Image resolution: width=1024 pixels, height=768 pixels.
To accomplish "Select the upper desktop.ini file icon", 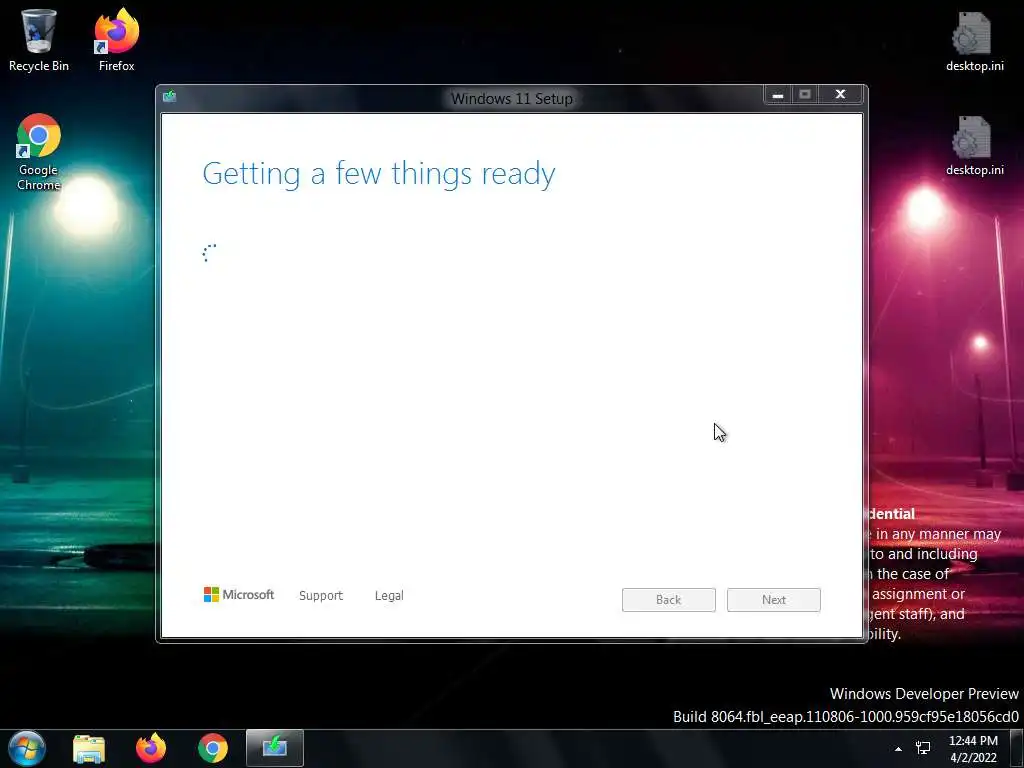I will pyautogui.click(x=974, y=40).
